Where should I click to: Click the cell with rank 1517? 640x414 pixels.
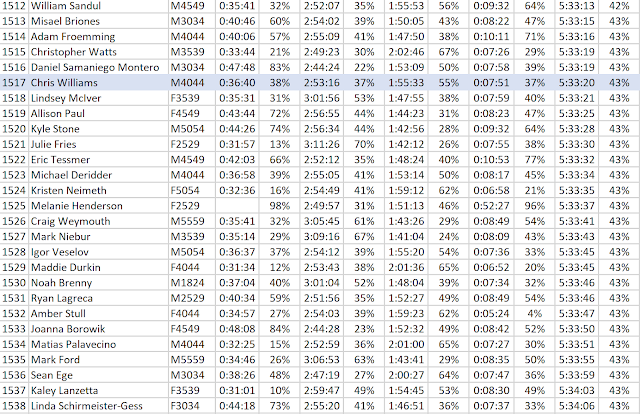pos(14,83)
